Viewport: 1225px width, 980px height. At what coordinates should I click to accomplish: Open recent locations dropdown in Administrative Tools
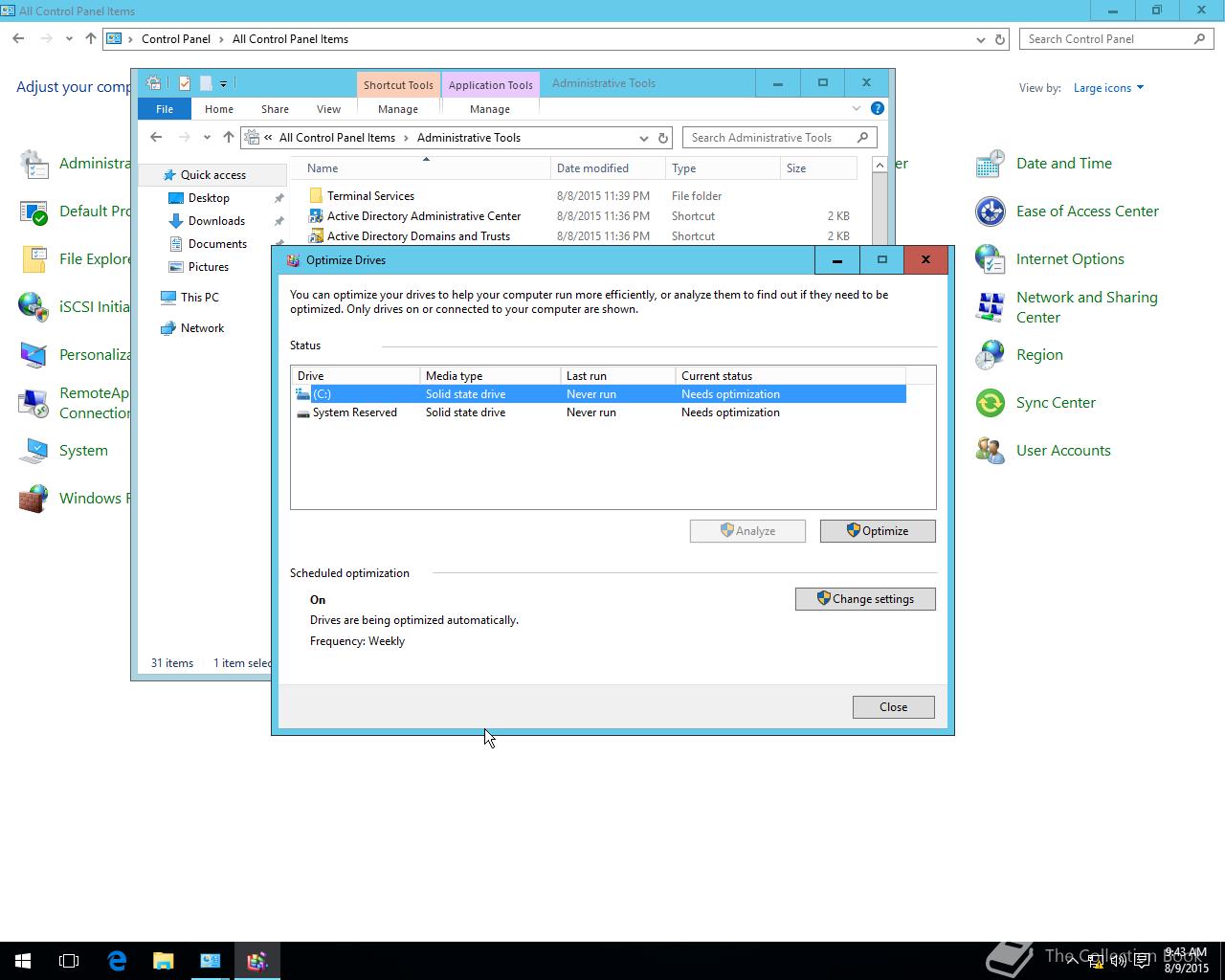207,138
